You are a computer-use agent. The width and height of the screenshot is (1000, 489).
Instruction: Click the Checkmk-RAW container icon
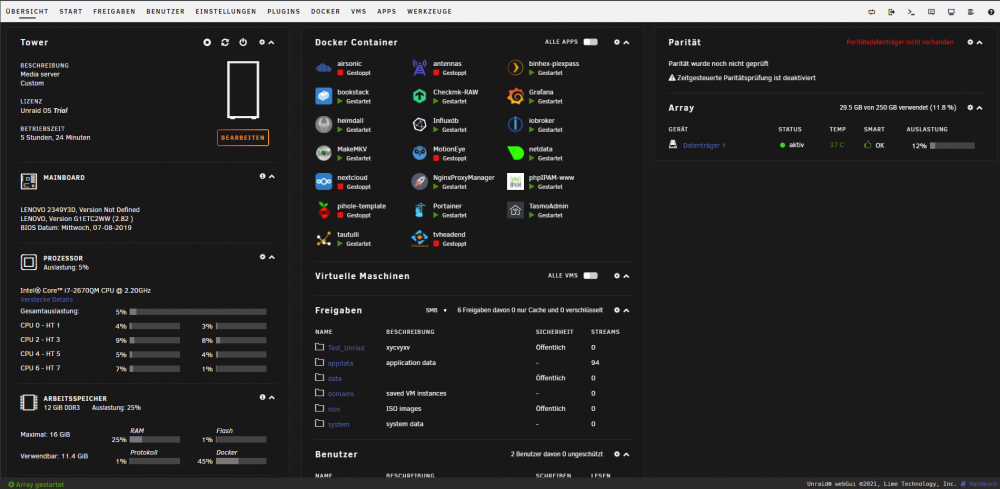point(420,96)
